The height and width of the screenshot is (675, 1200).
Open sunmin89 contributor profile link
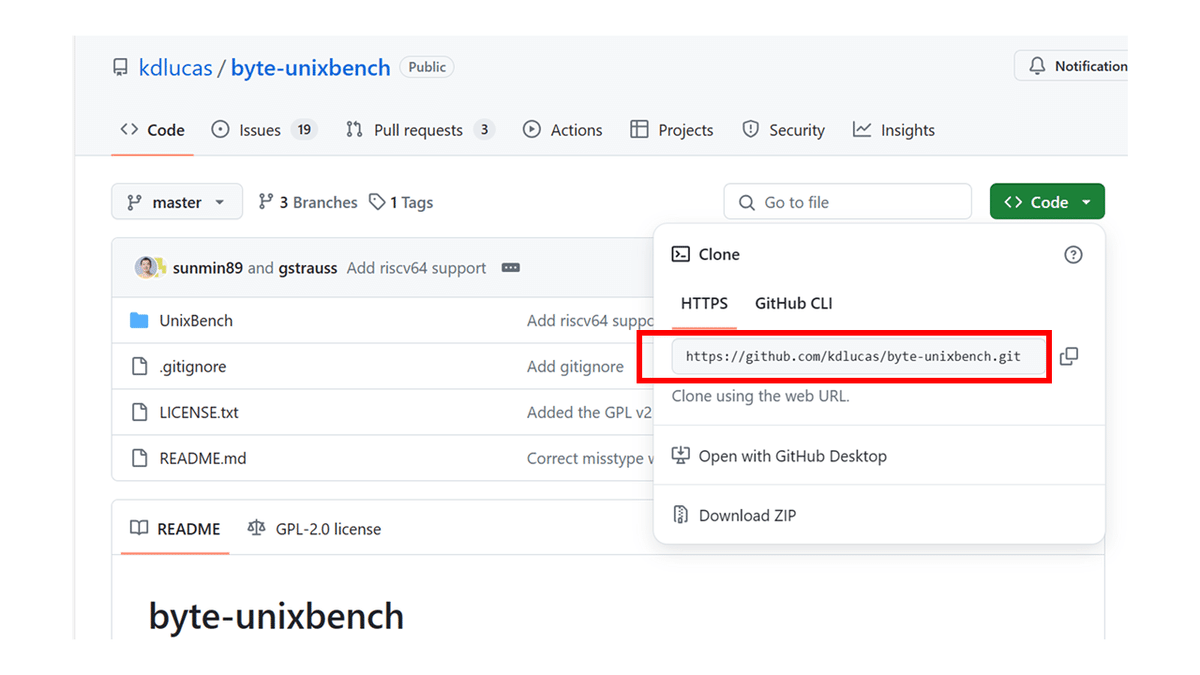click(x=207, y=268)
